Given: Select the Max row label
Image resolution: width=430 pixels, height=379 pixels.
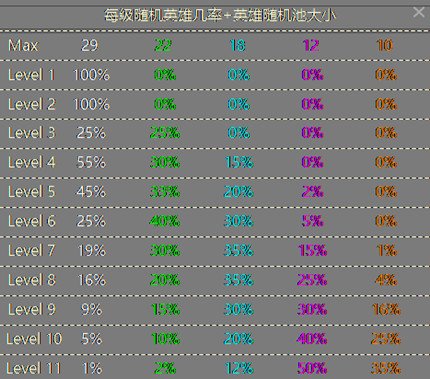Looking at the screenshot, I should (23, 45).
